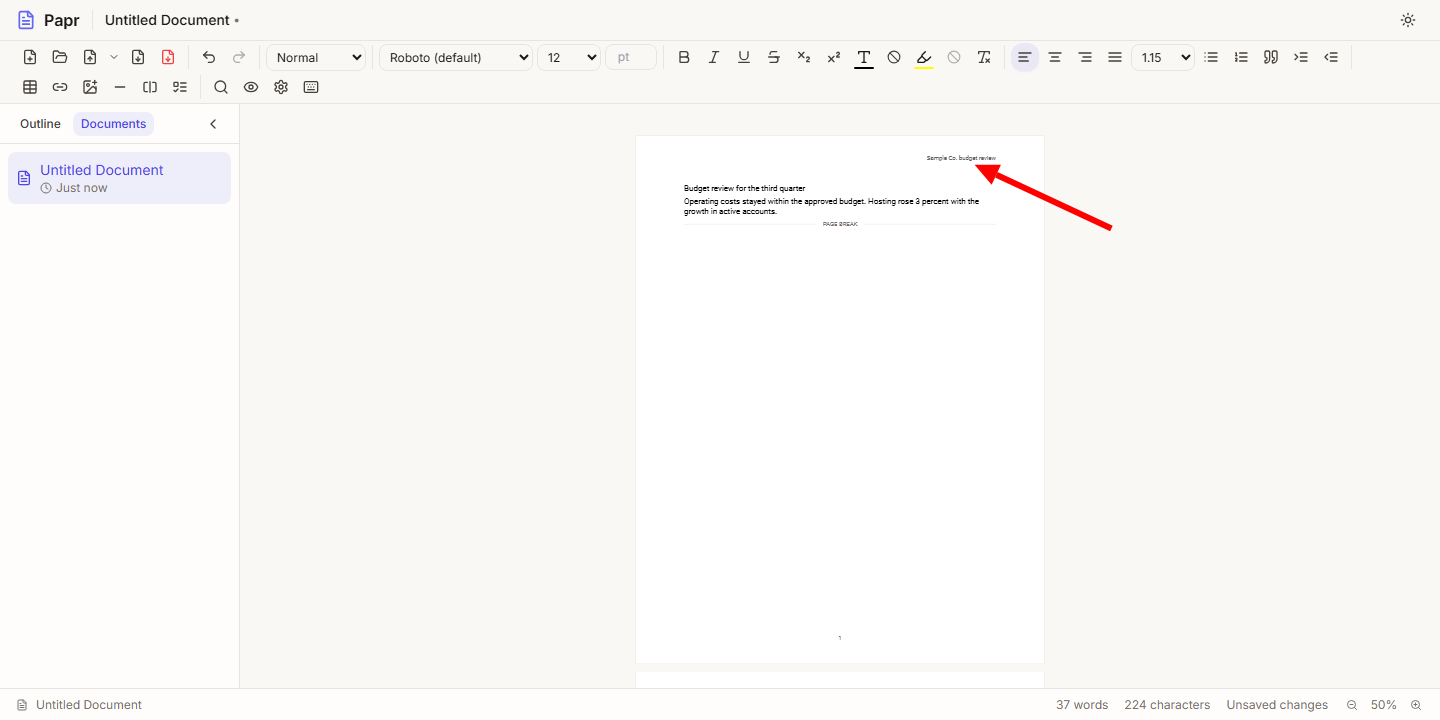Create a new document with the toolbar icon
This screenshot has width=1440, height=720.
click(30, 57)
